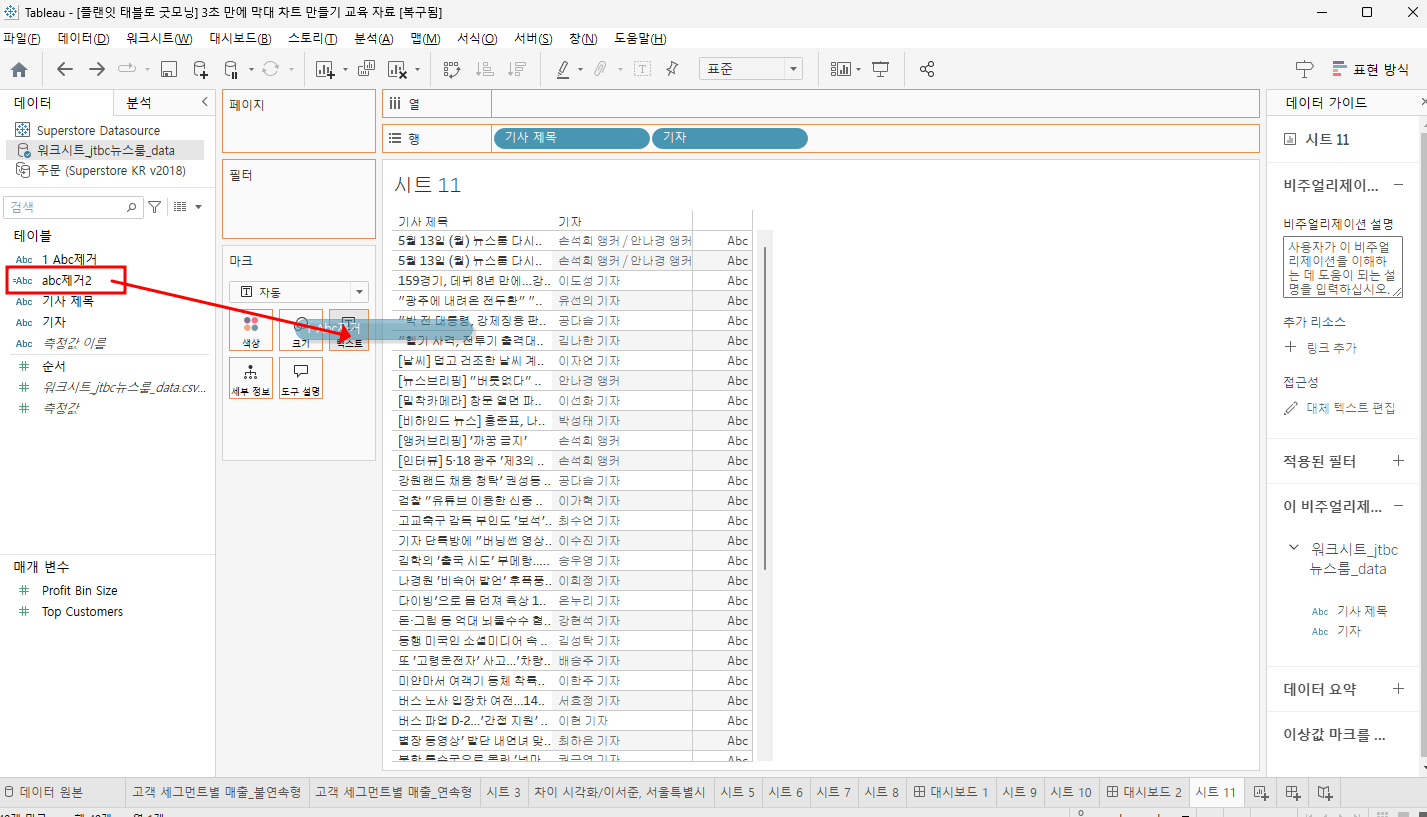Add a new data source from toolbar
The width and height of the screenshot is (1427, 817).
[x=201, y=69]
